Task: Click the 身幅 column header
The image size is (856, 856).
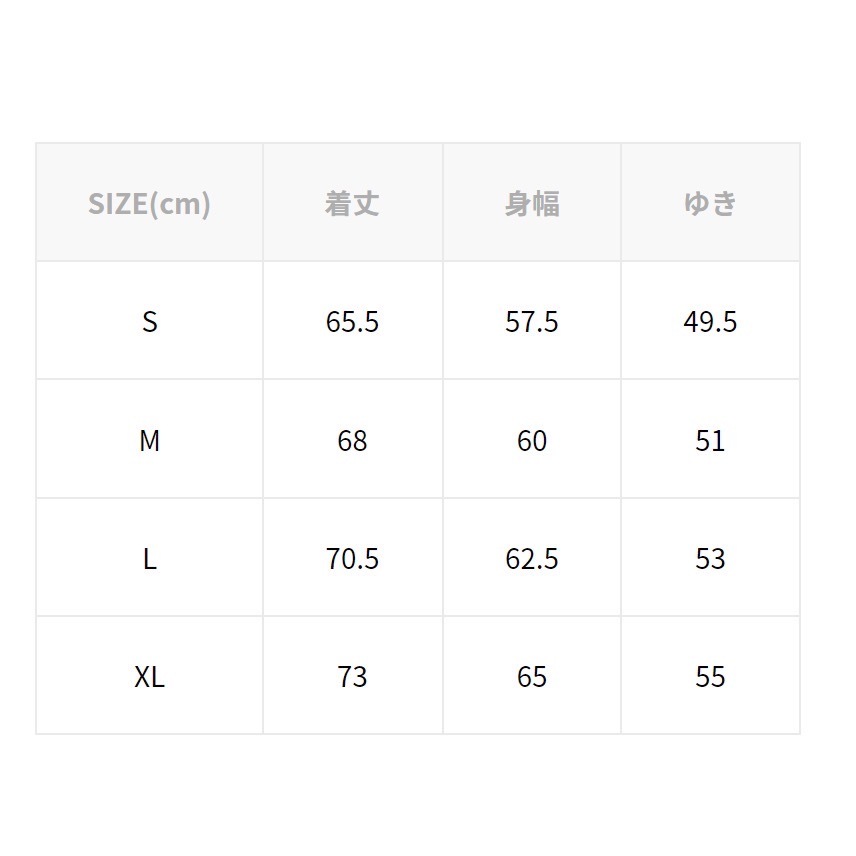Action: 532,204
